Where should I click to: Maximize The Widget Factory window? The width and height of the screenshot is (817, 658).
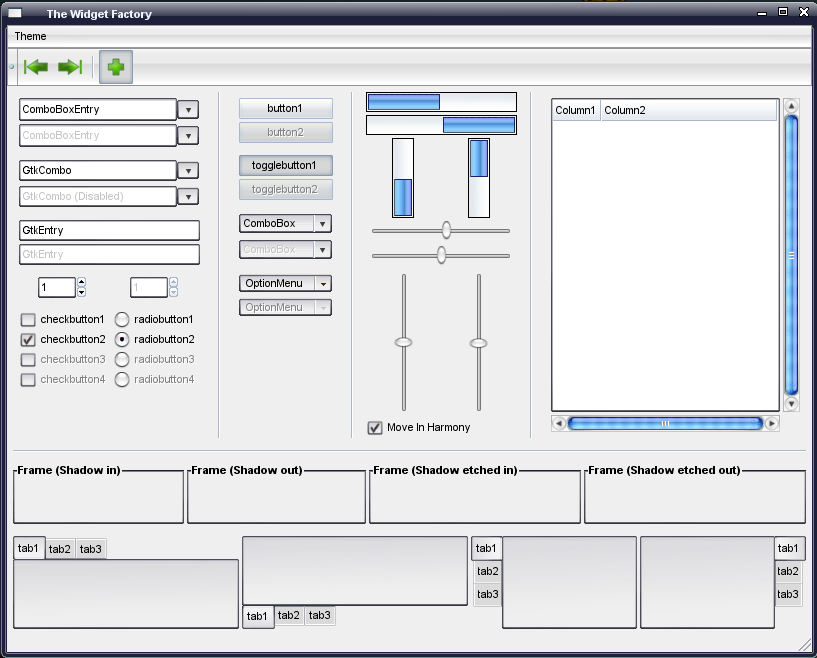(x=783, y=11)
